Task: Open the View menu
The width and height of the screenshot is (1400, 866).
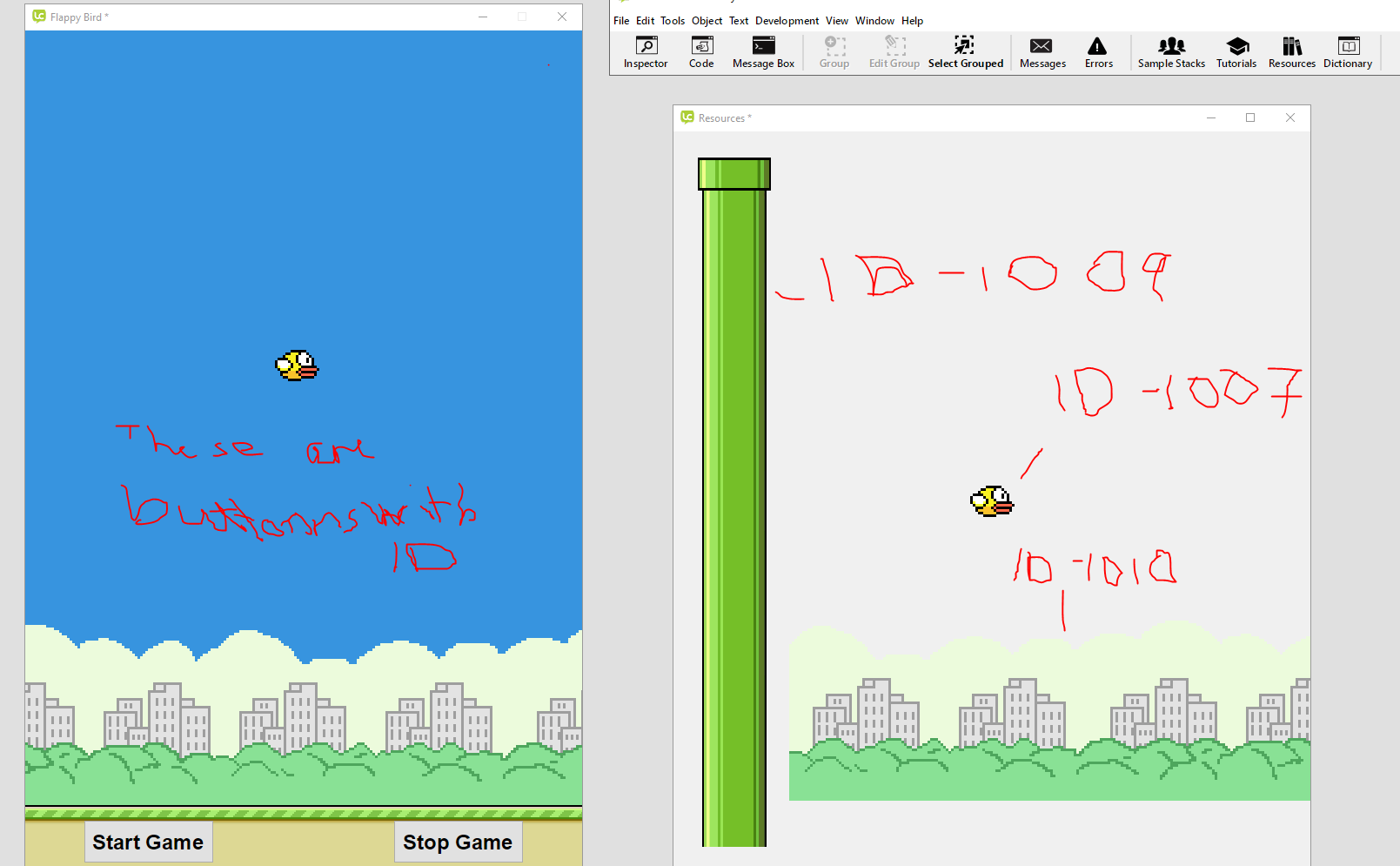Action: point(836,21)
